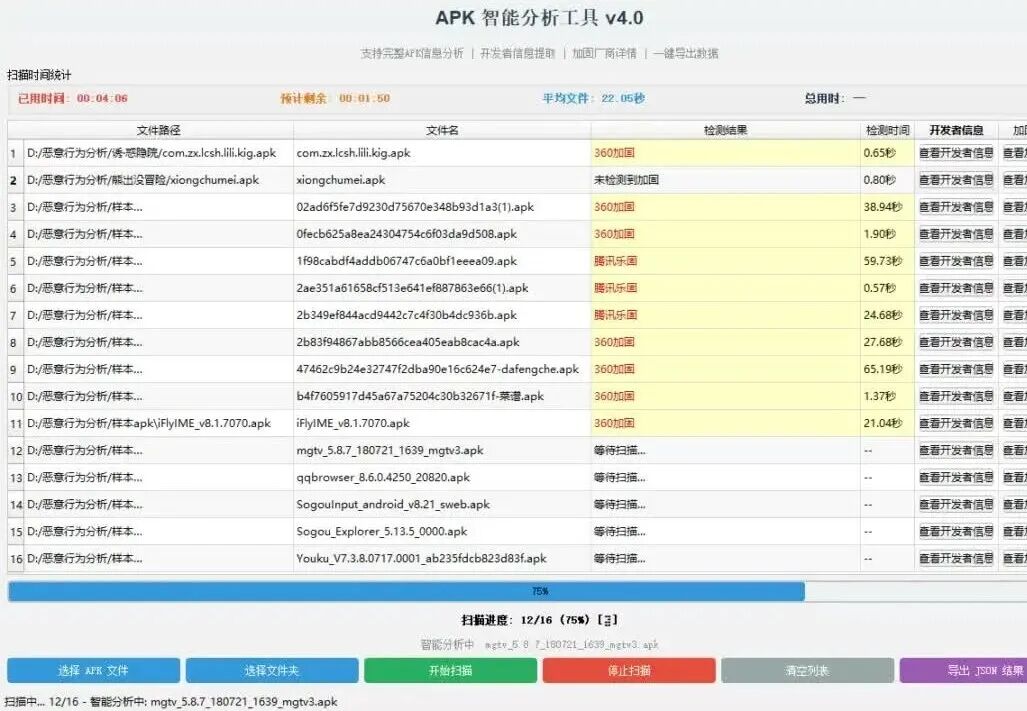Click the 检测时间 column header
Screen dimensions: 1027x711
tap(887, 130)
